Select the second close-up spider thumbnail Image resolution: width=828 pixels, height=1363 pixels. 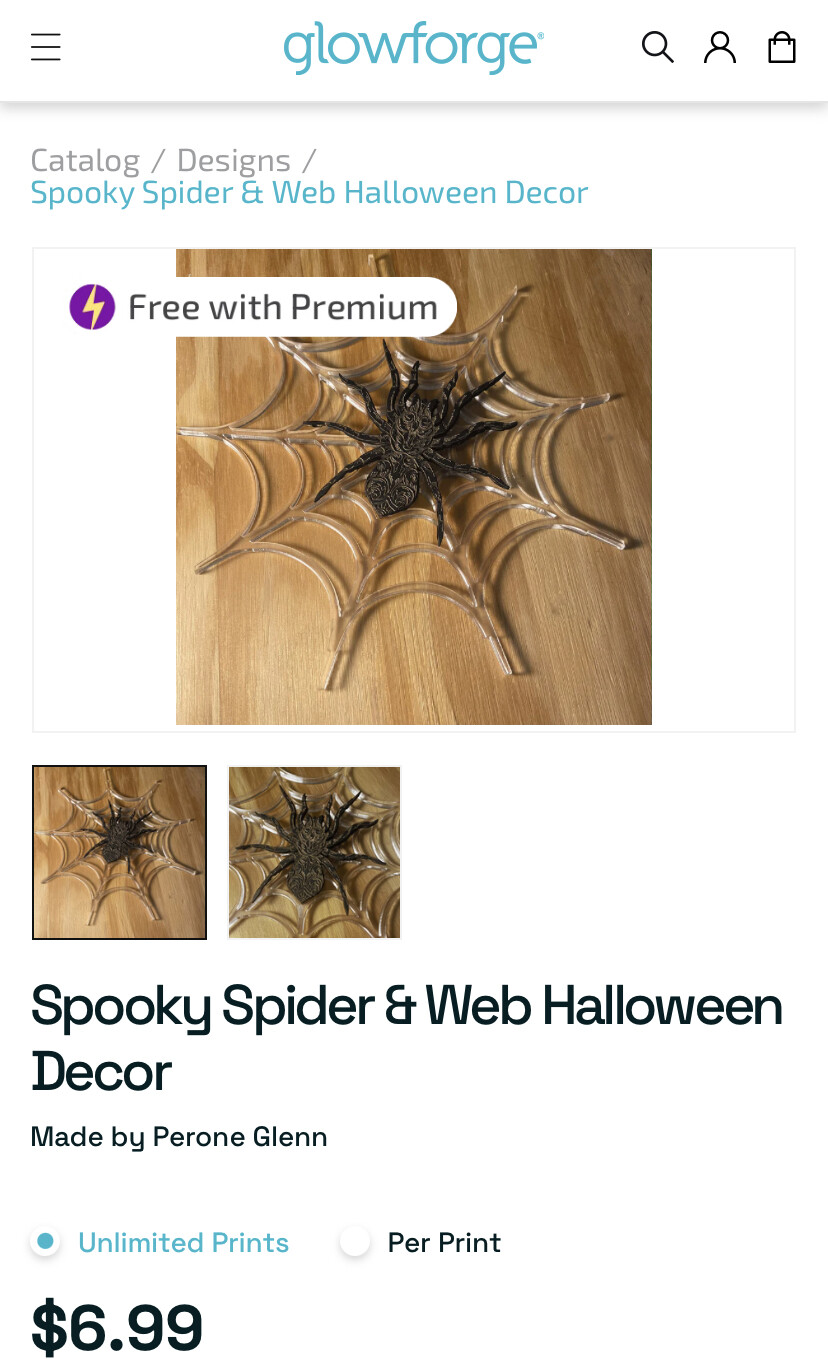314,852
